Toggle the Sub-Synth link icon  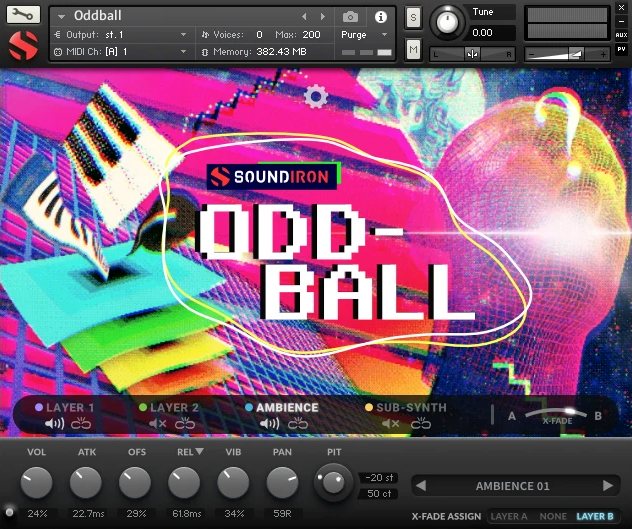[421, 424]
